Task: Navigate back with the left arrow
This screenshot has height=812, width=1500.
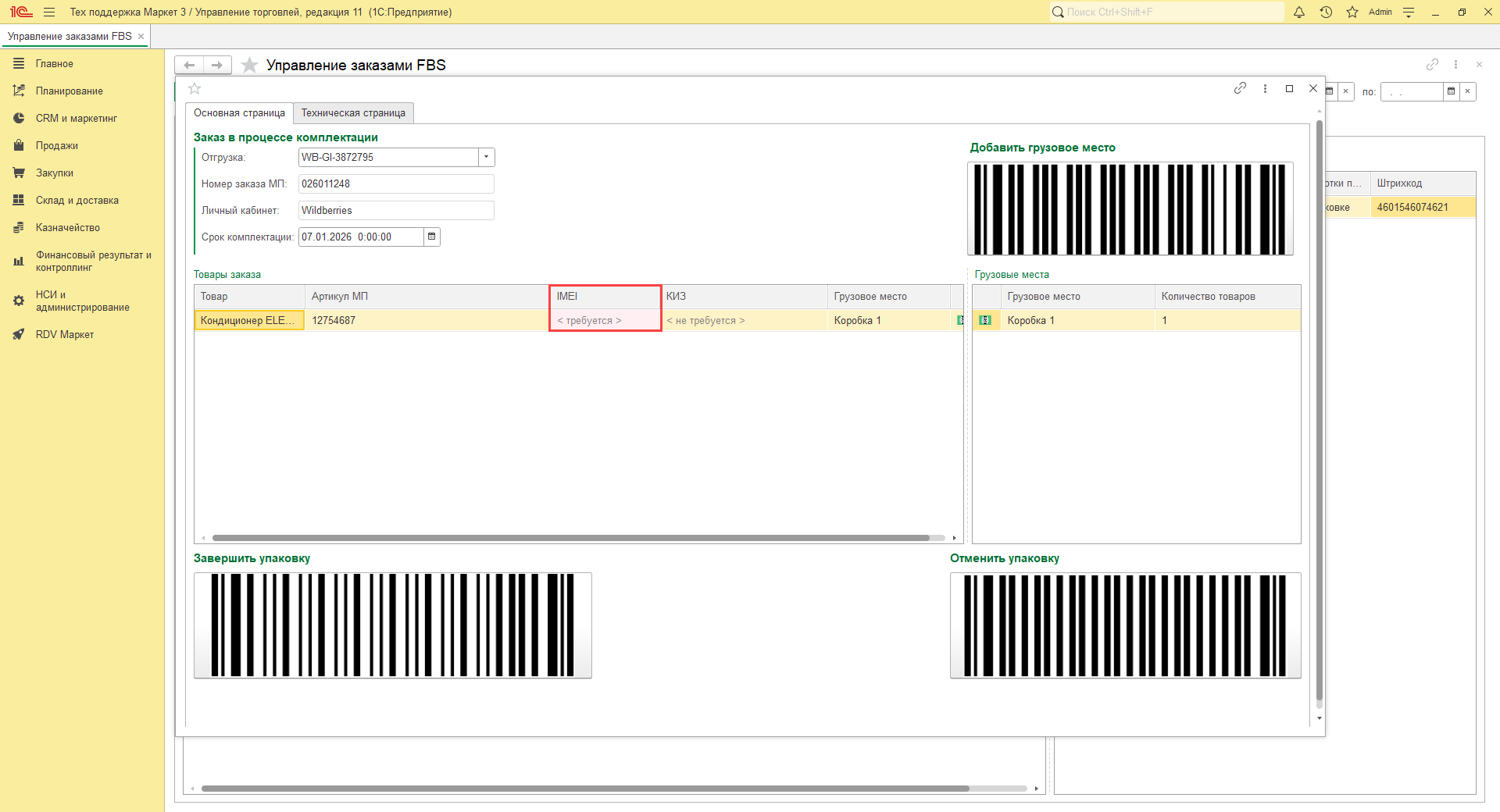Action: tap(189, 65)
